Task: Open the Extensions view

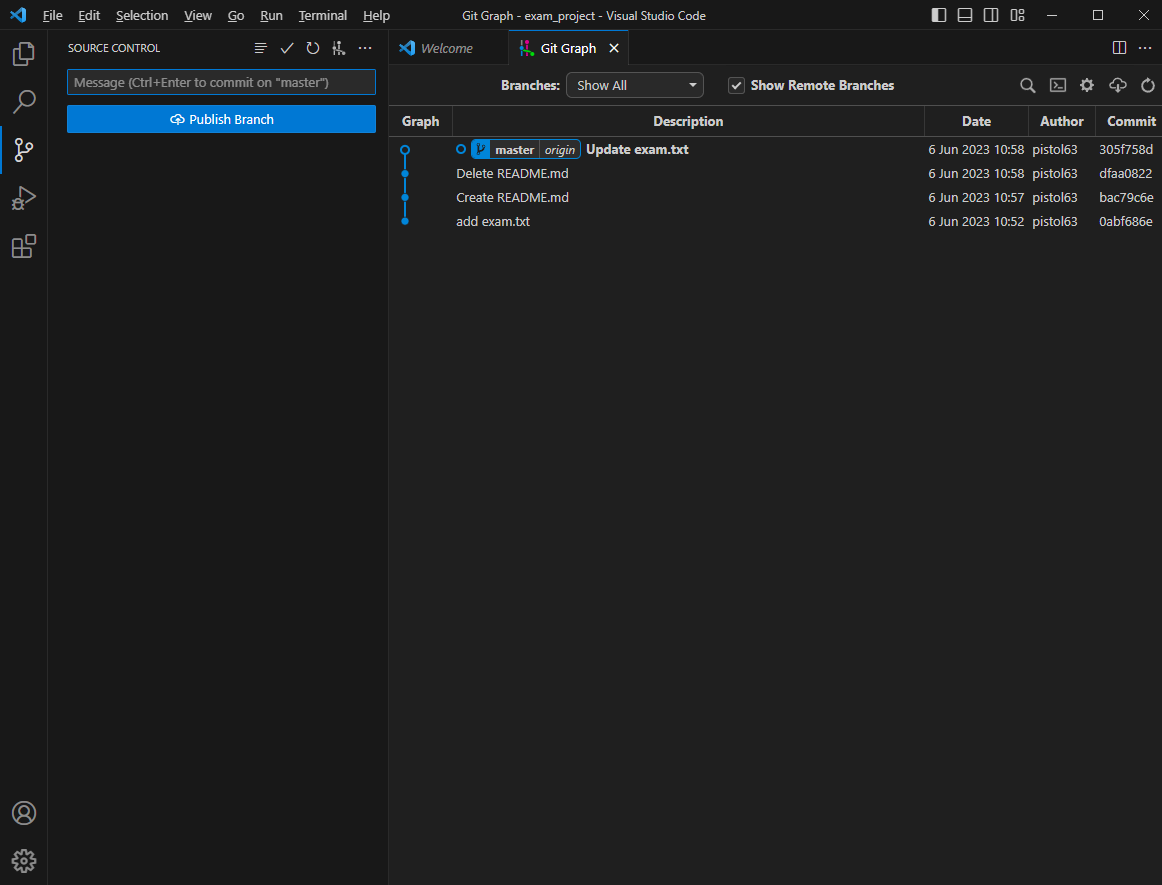Action: pyautogui.click(x=24, y=246)
